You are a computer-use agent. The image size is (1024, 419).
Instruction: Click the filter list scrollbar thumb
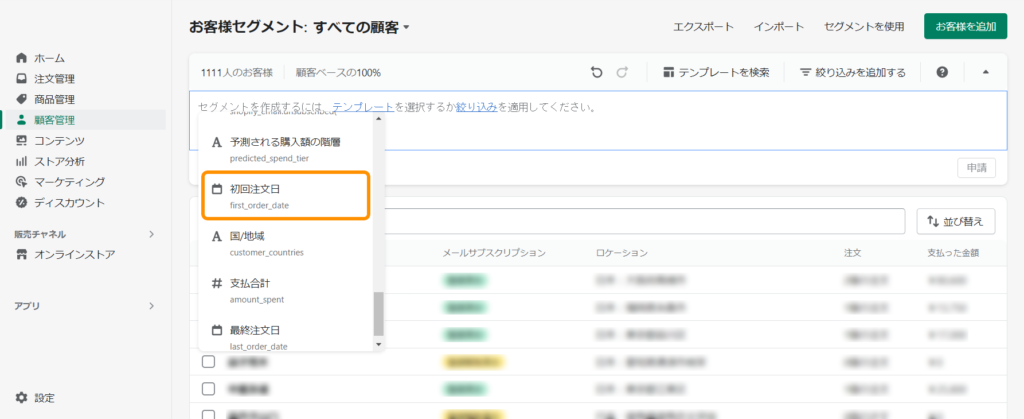click(x=378, y=314)
